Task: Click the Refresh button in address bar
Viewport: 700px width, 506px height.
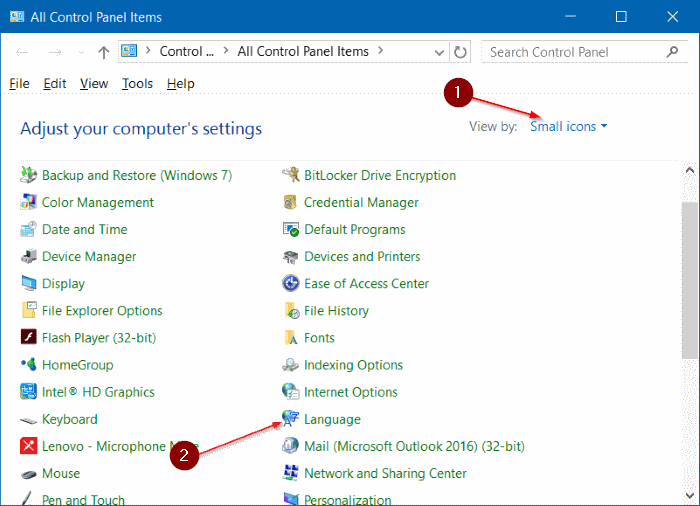Action: click(460, 52)
